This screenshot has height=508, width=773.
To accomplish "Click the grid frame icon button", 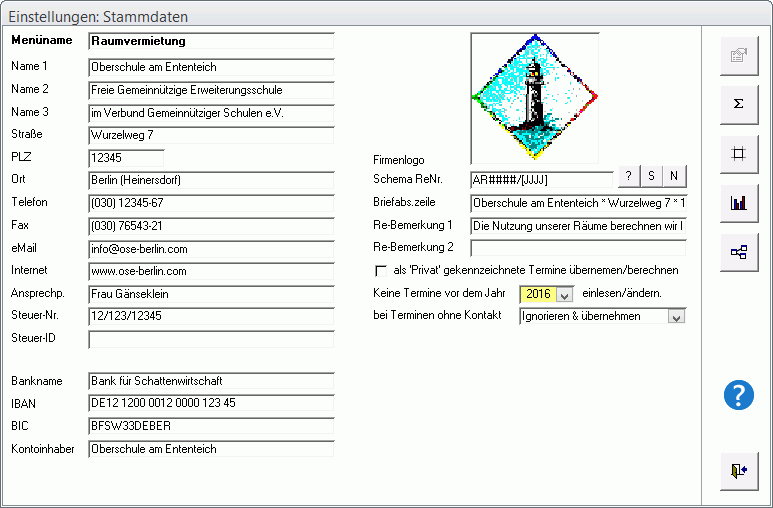I will 739,153.
